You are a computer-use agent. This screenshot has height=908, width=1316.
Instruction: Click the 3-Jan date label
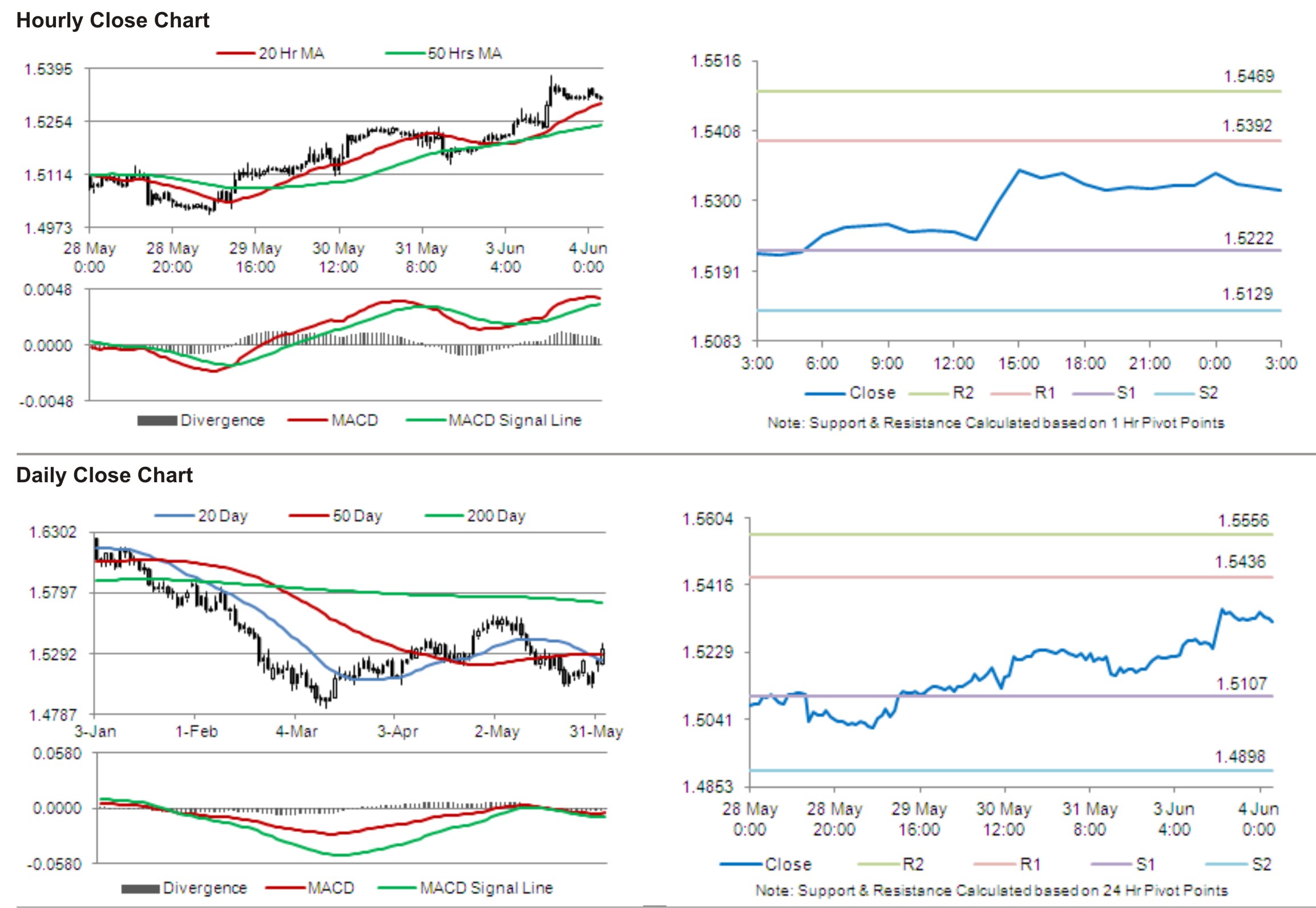pos(95,732)
